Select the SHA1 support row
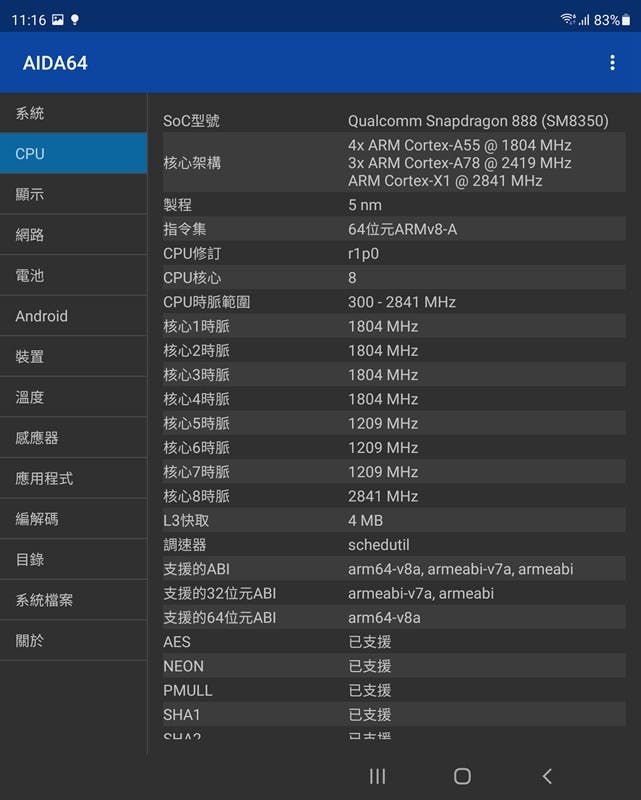Screen dimensions: 641x800 coord(394,714)
